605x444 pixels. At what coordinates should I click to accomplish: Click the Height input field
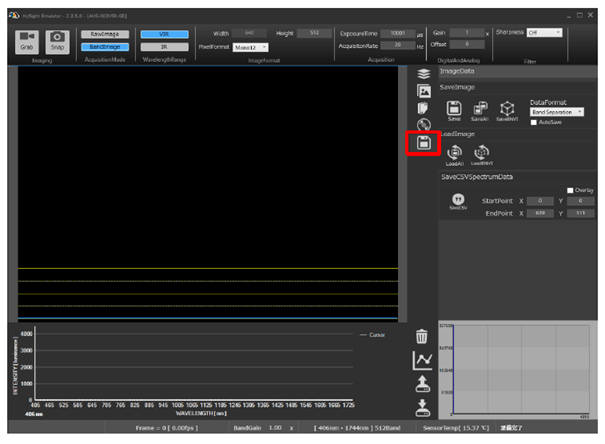(x=314, y=33)
